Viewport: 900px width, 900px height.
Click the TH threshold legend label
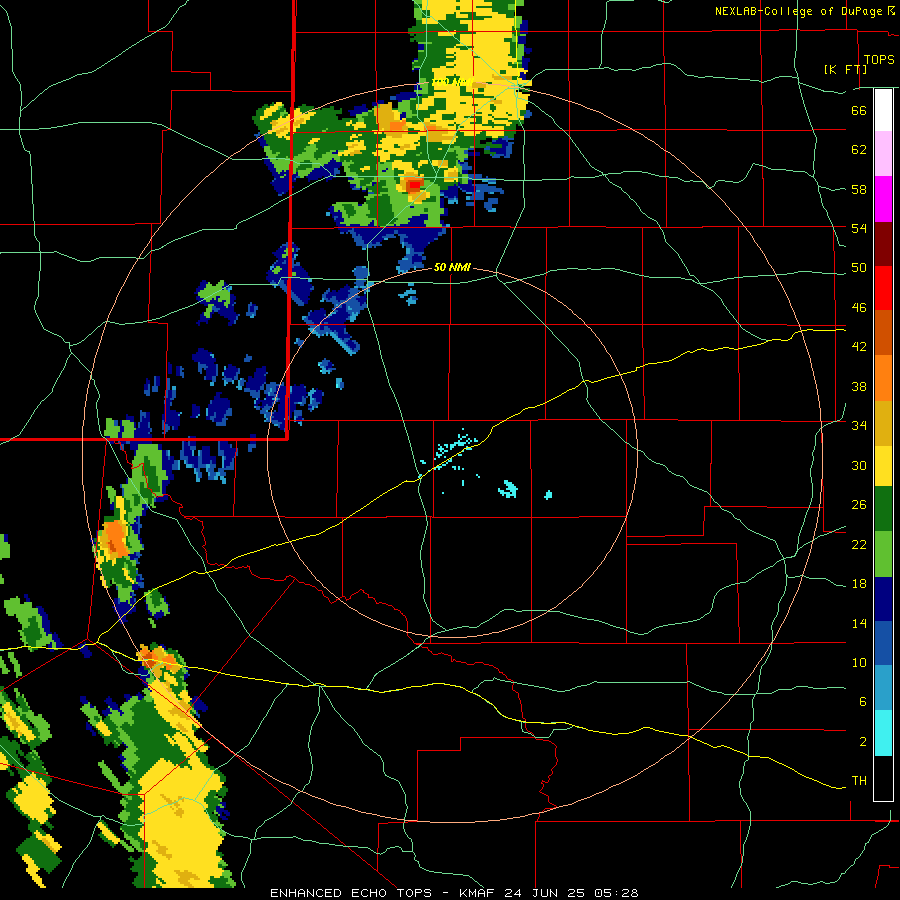tap(859, 780)
